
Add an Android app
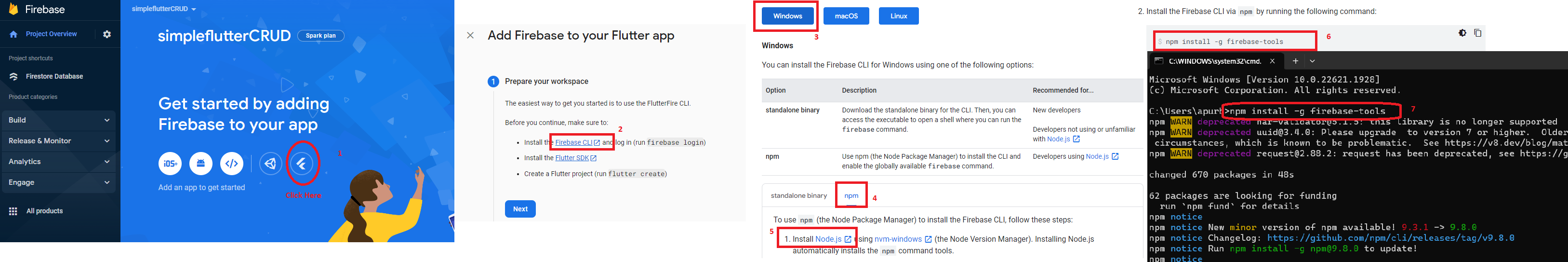[x=201, y=164]
